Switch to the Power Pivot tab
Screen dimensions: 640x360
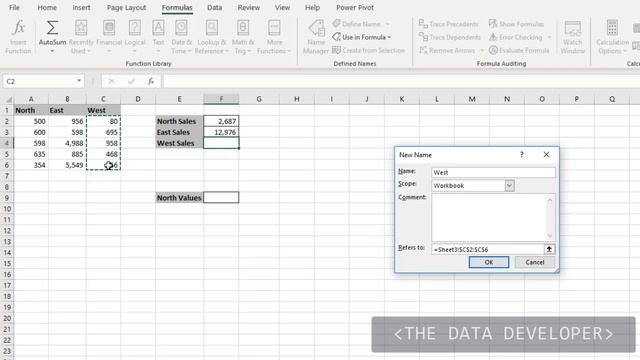pyautogui.click(x=355, y=7)
